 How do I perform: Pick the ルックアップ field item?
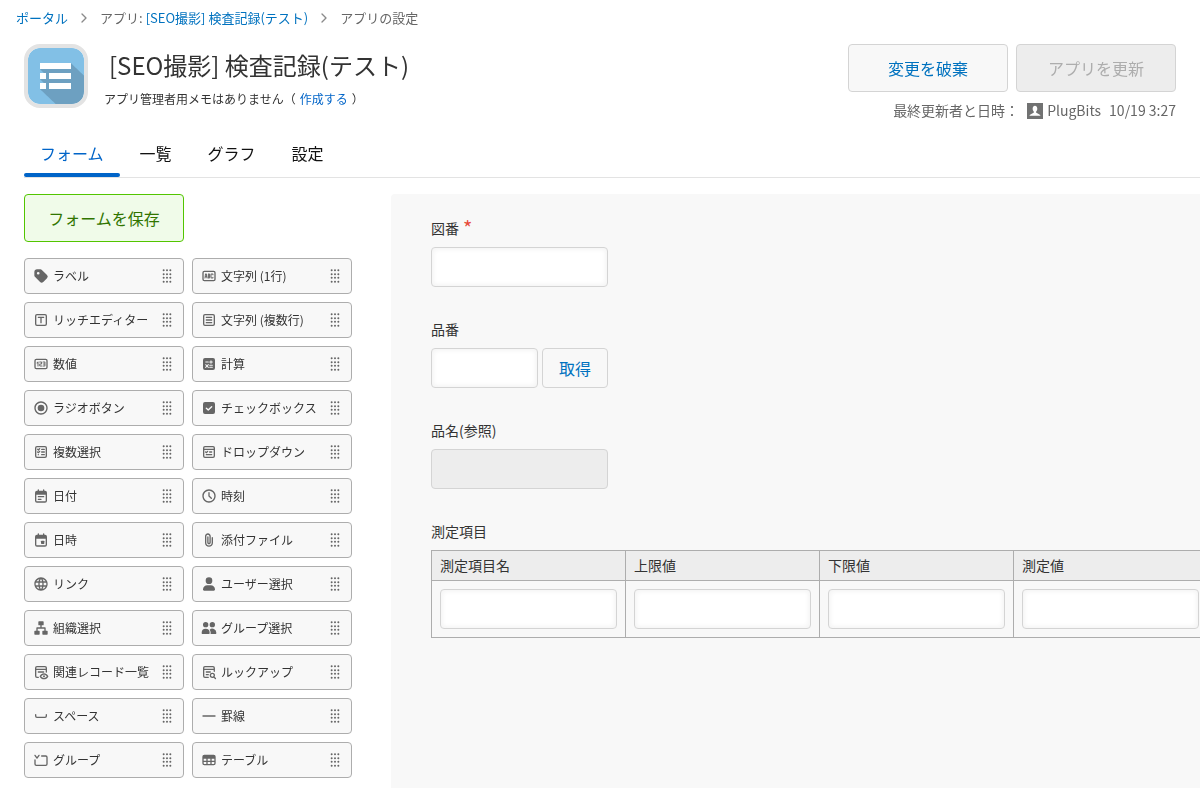tap(272, 672)
